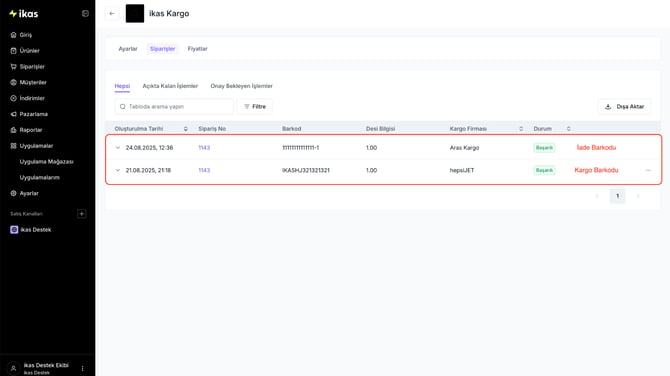Open the hepsiJET row actions menu
The image size is (670, 376).
[648, 170]
